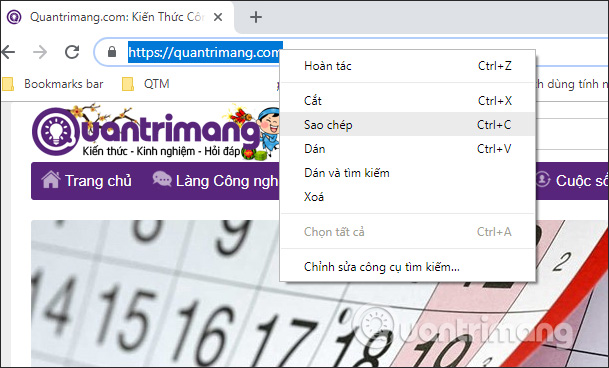Open the Bookmarks bar folder
609x368 pixels.
53,84
